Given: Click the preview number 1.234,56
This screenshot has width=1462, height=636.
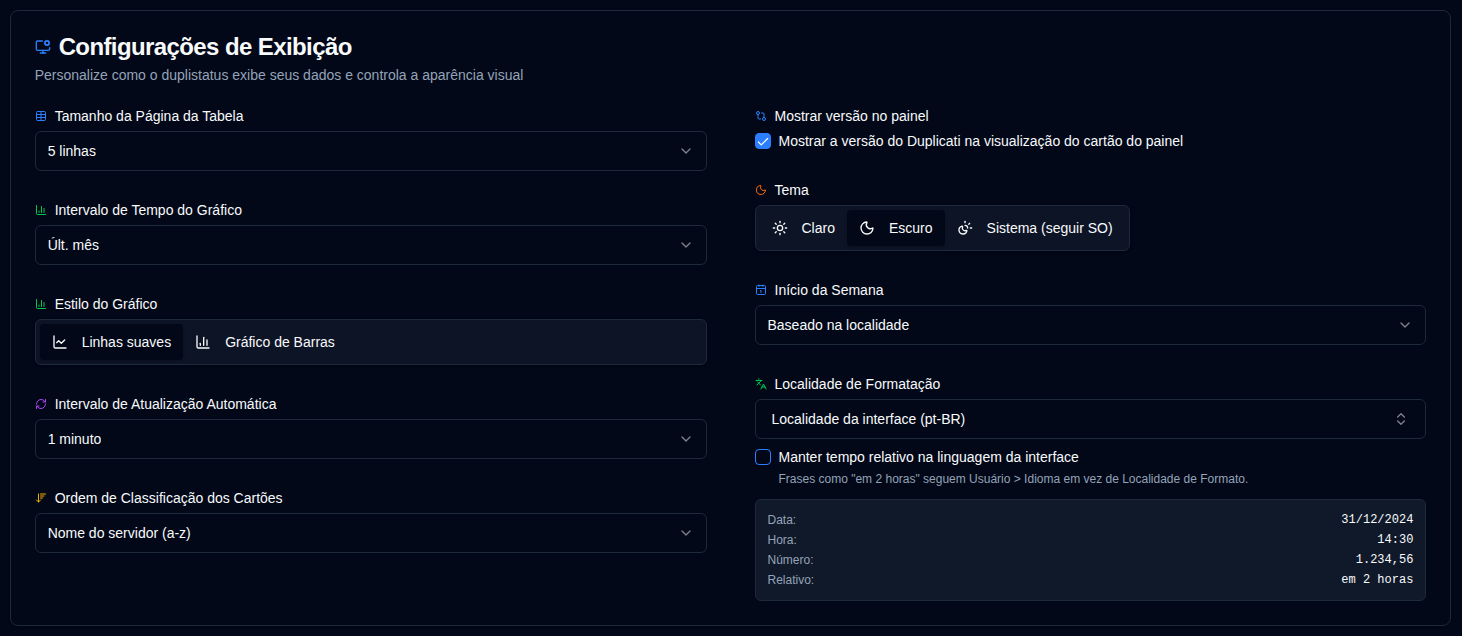Looking at the screenshot, I should pyautogui.click(x=1384, y=560).
